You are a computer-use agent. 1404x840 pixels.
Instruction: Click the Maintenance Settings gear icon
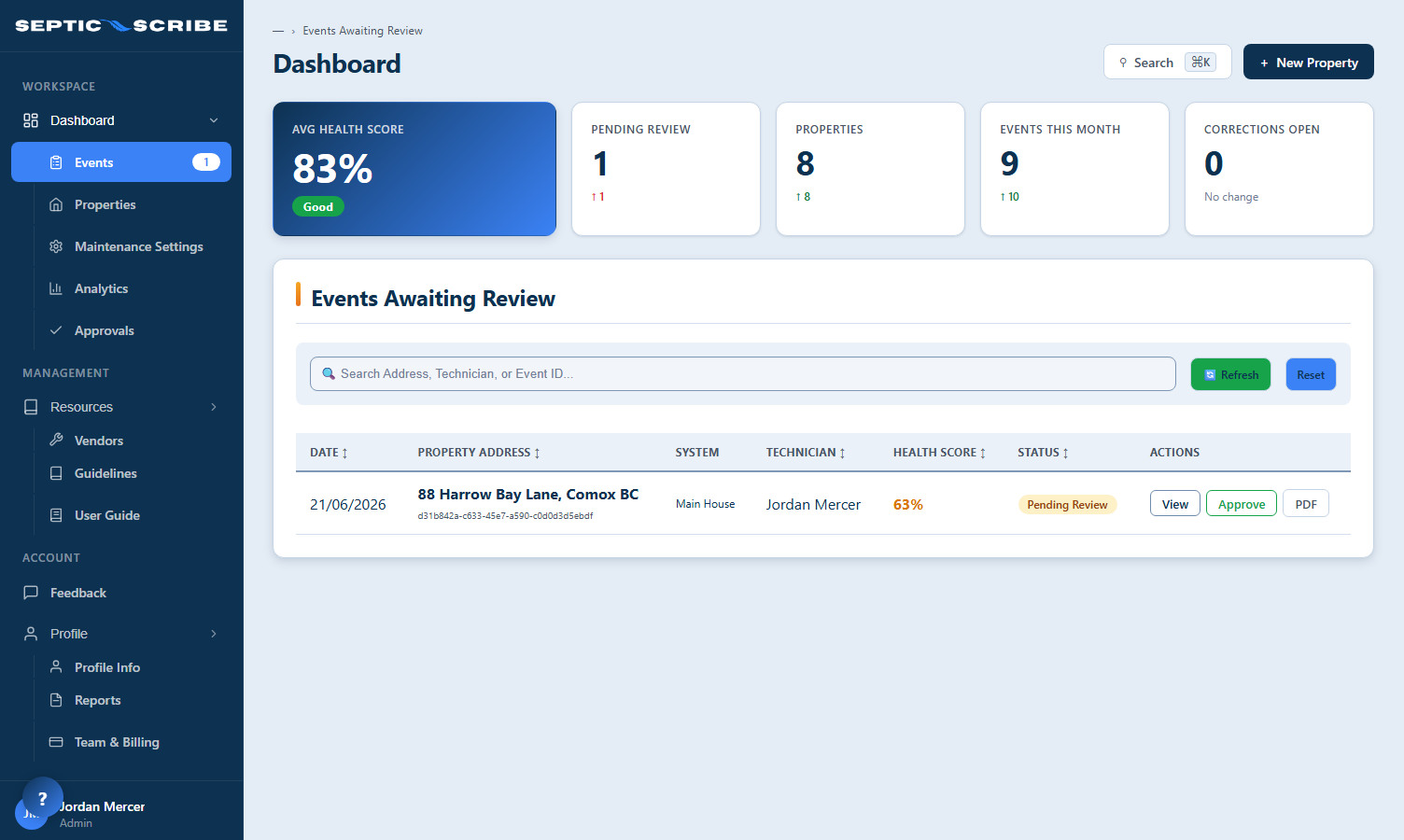pyautogui.click(x=56, y=246)
